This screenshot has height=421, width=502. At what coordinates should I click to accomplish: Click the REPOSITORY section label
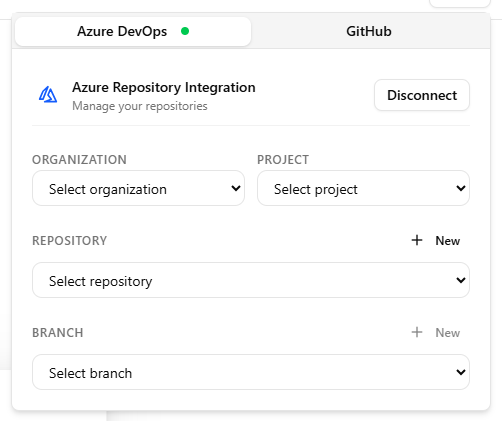click(x=70, y=241)
